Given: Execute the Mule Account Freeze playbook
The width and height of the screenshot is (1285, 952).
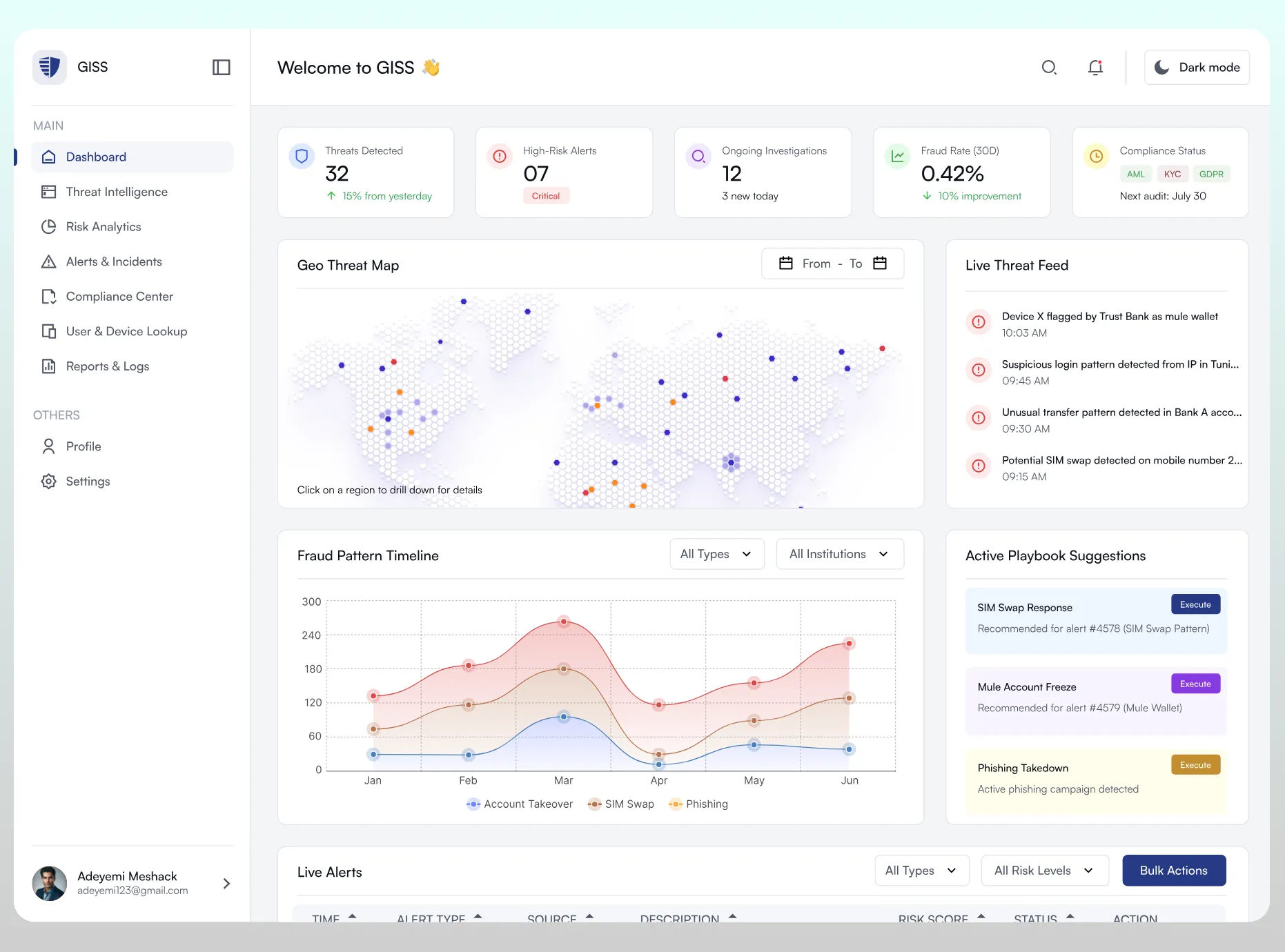Looking at the screenshot, I should 1195,684.
